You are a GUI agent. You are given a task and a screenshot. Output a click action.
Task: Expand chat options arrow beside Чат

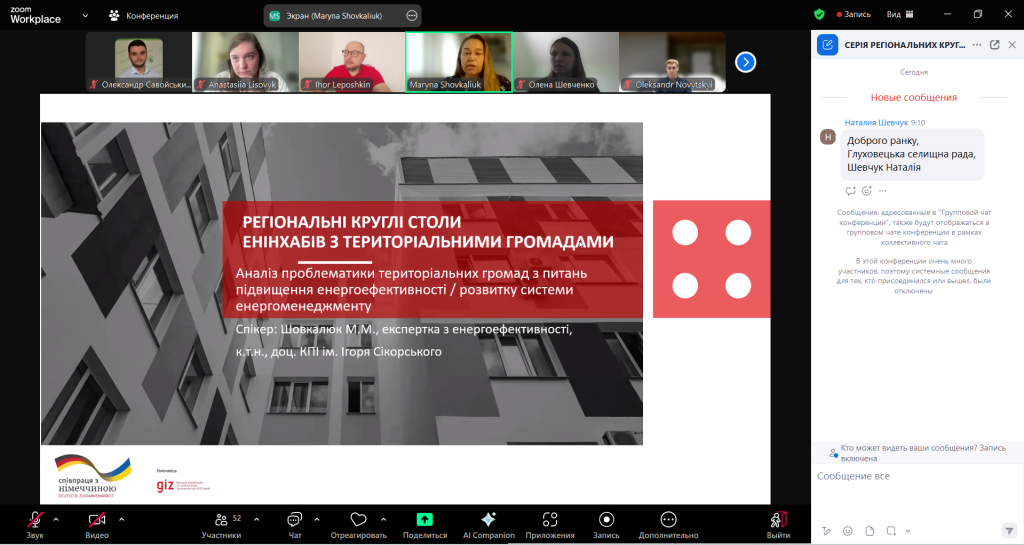317,520
